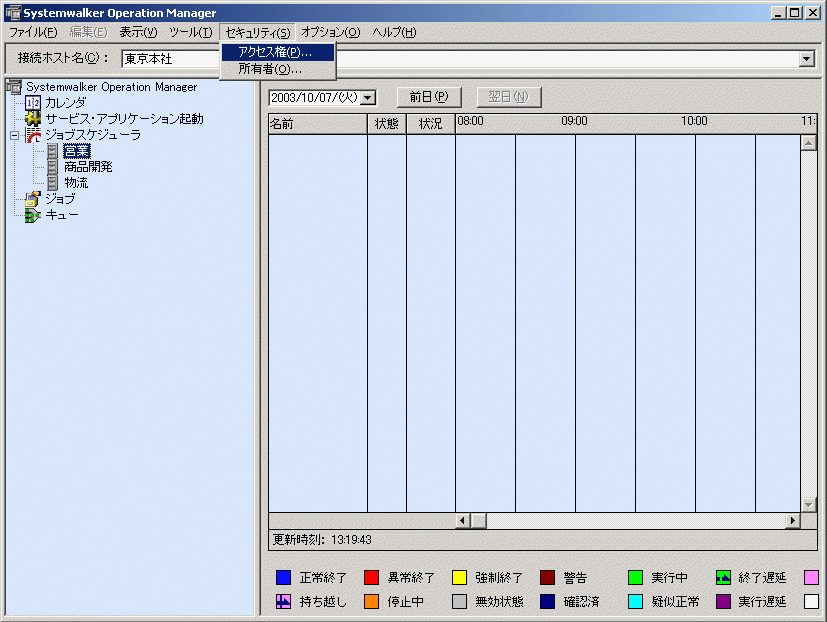Click the 商品開発 project icon
This screenshot has height=622, width=827.
tap(53, 167)
